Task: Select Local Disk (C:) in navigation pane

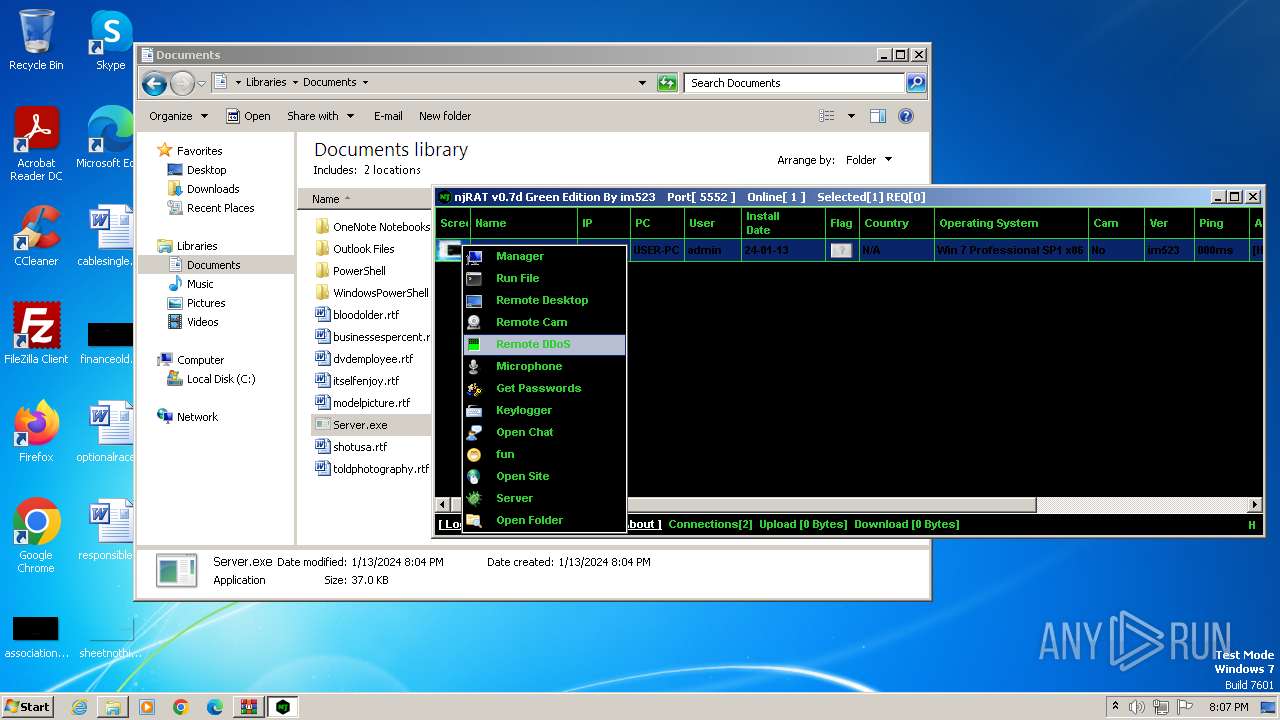Action: pos(221,379)
